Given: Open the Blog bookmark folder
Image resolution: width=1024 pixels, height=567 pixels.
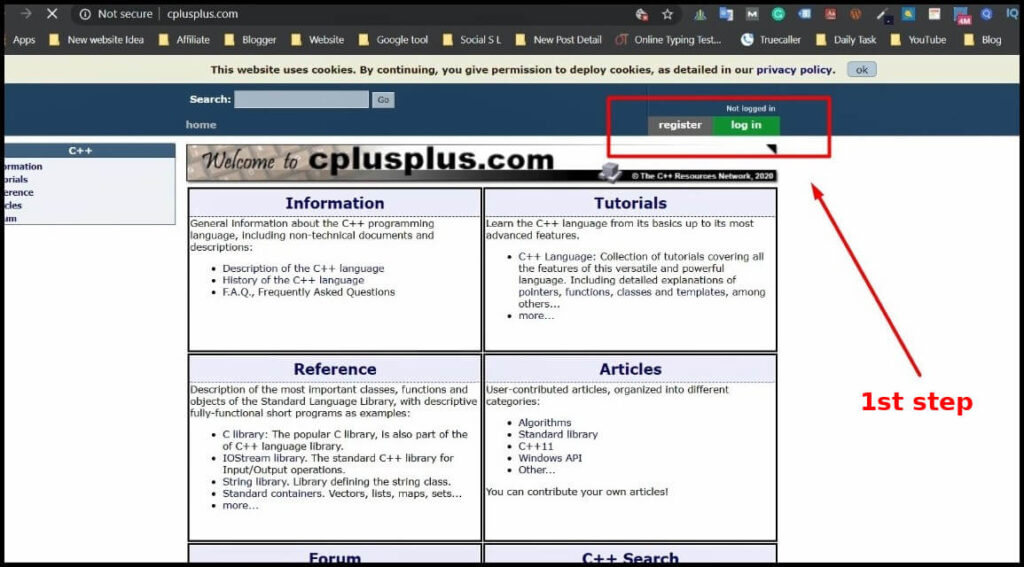Looking at the screenshot, I should tap(982, 40).
